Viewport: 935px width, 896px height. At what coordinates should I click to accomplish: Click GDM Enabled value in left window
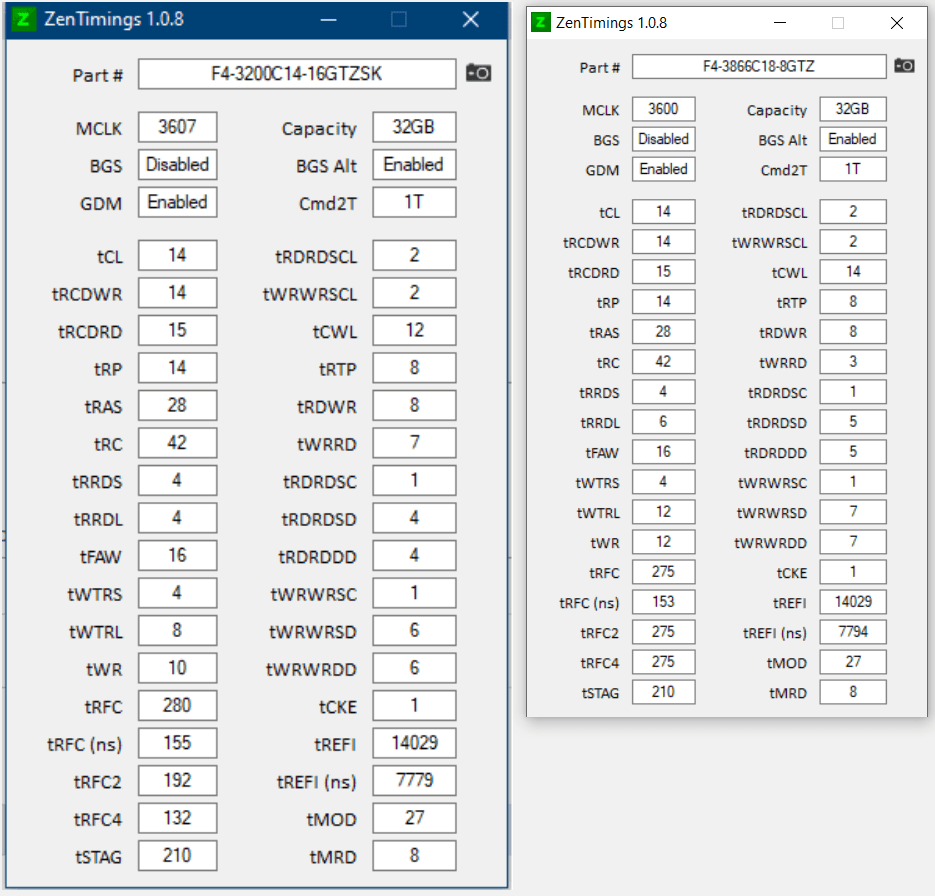tap(177, 202)
